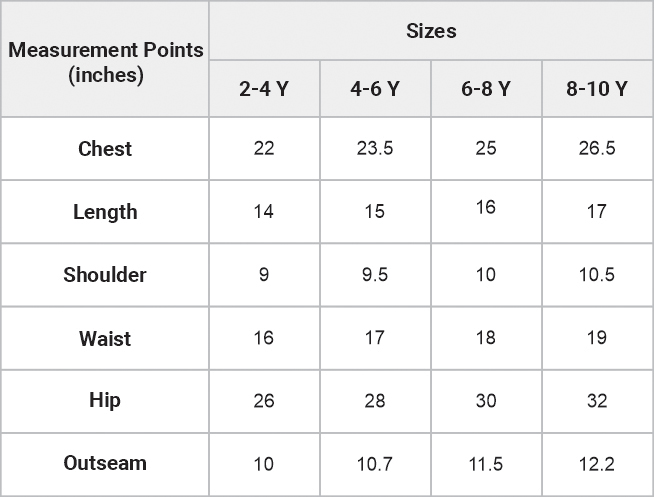Viewport: 654px width, 497px height.
Task: Click the Hip row label
Action: (x=105, y=401)
